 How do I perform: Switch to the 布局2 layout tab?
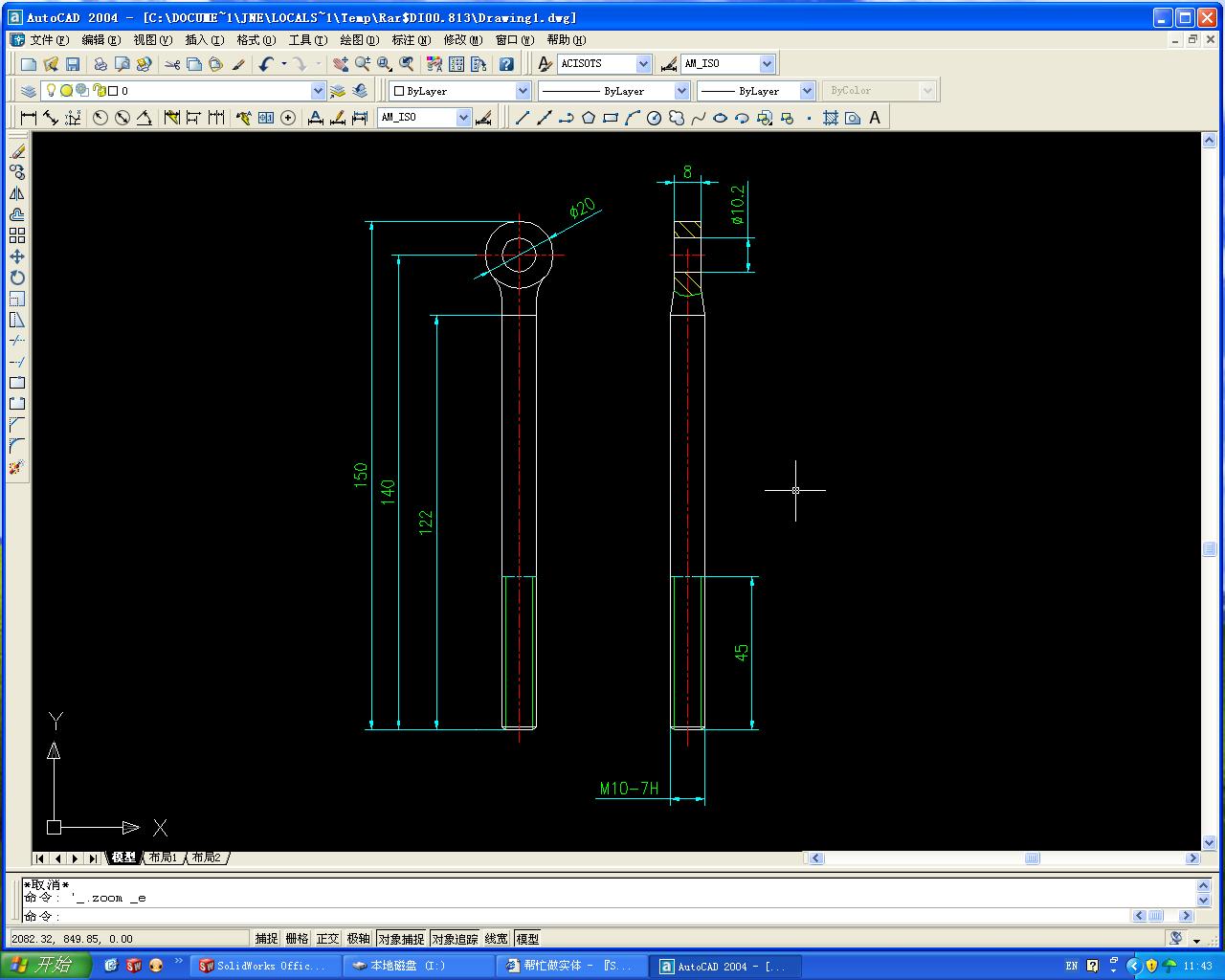pyautogui.click(x=207, y=857)
